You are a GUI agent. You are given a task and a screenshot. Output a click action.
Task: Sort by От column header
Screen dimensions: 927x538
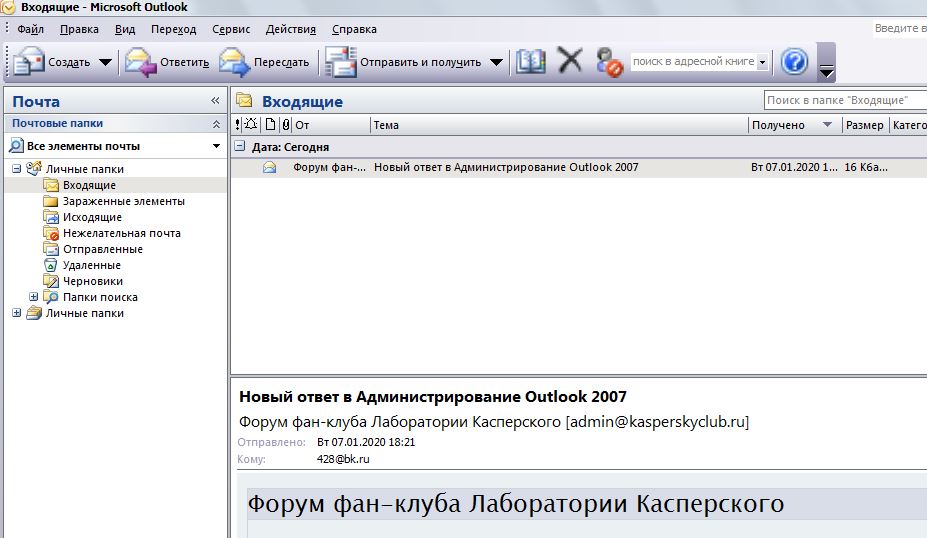pos(331,125)
